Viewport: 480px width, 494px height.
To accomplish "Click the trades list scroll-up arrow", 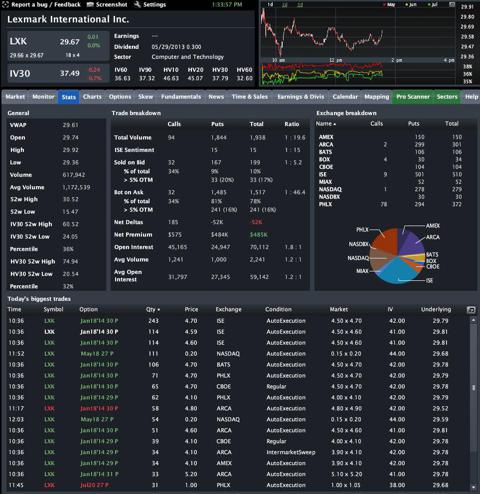I will click(473, 320).
